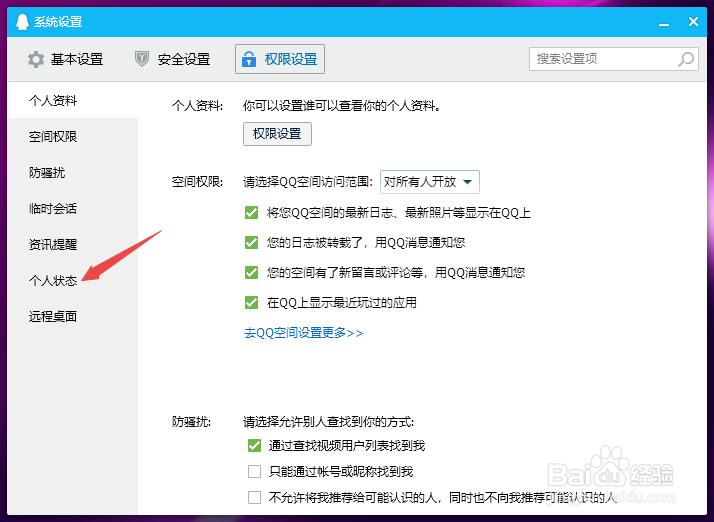The height and width of the screenshot is (522, 714).
Task: Click the magnifier search icon
Action: [686, 59]
